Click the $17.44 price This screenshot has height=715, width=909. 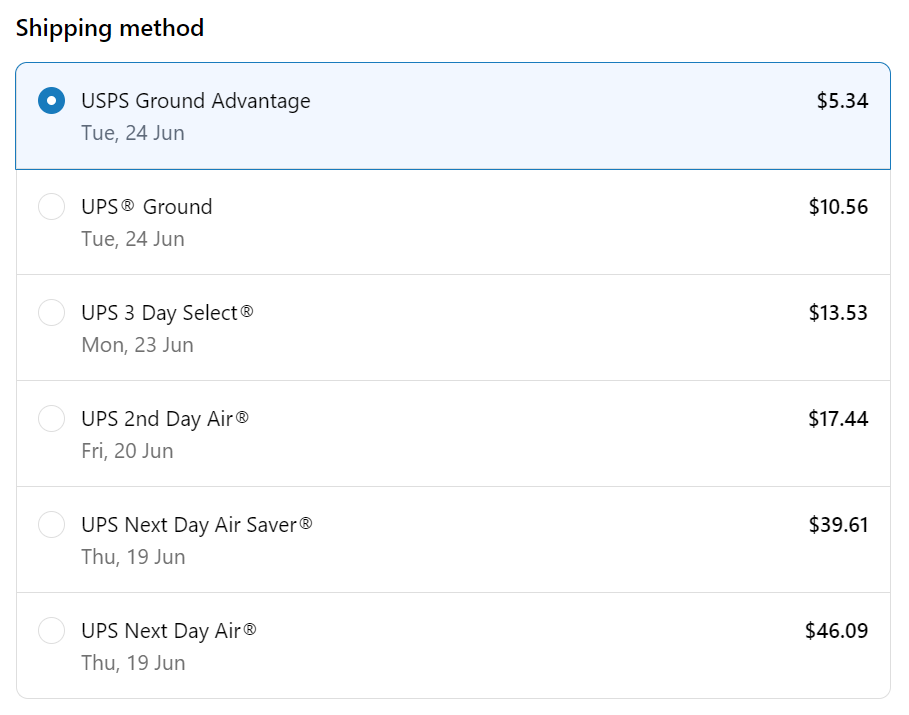[838, 419]
